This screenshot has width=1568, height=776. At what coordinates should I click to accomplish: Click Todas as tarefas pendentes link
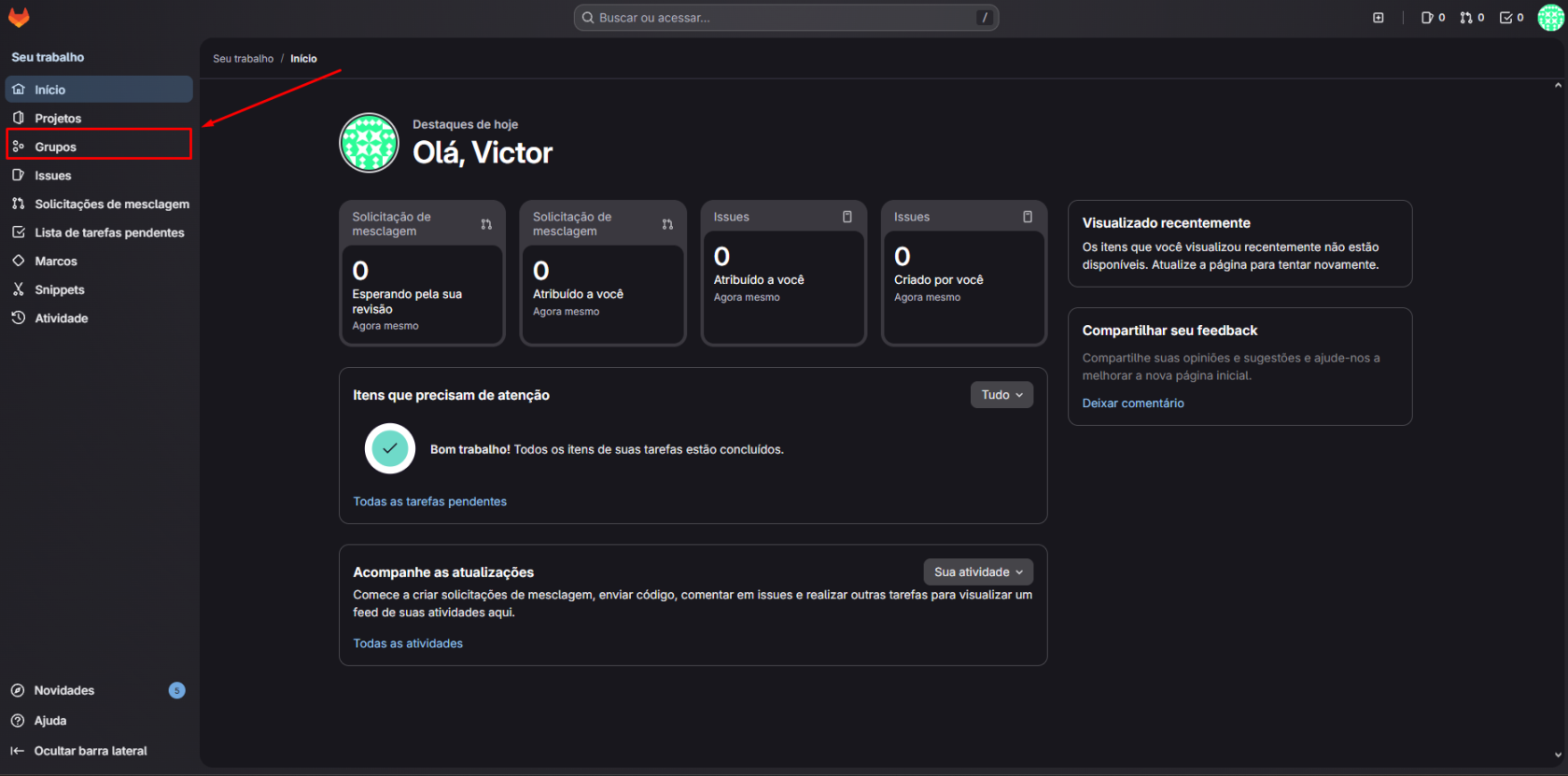coord(429,501)
